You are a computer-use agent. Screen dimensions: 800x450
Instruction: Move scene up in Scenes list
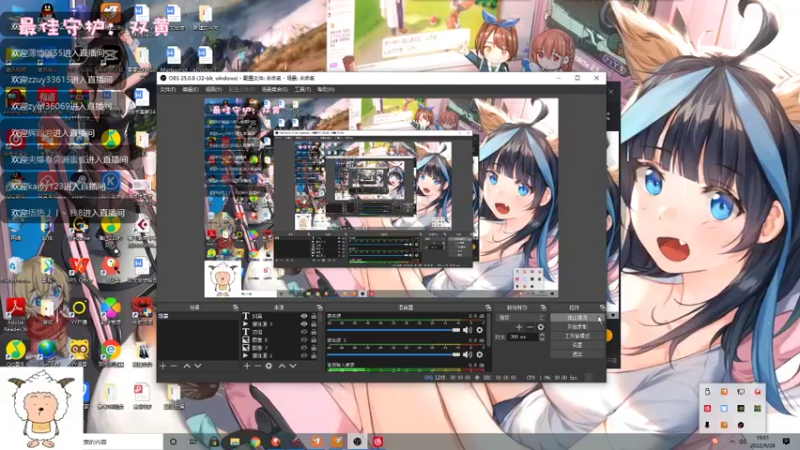(187, 366)
